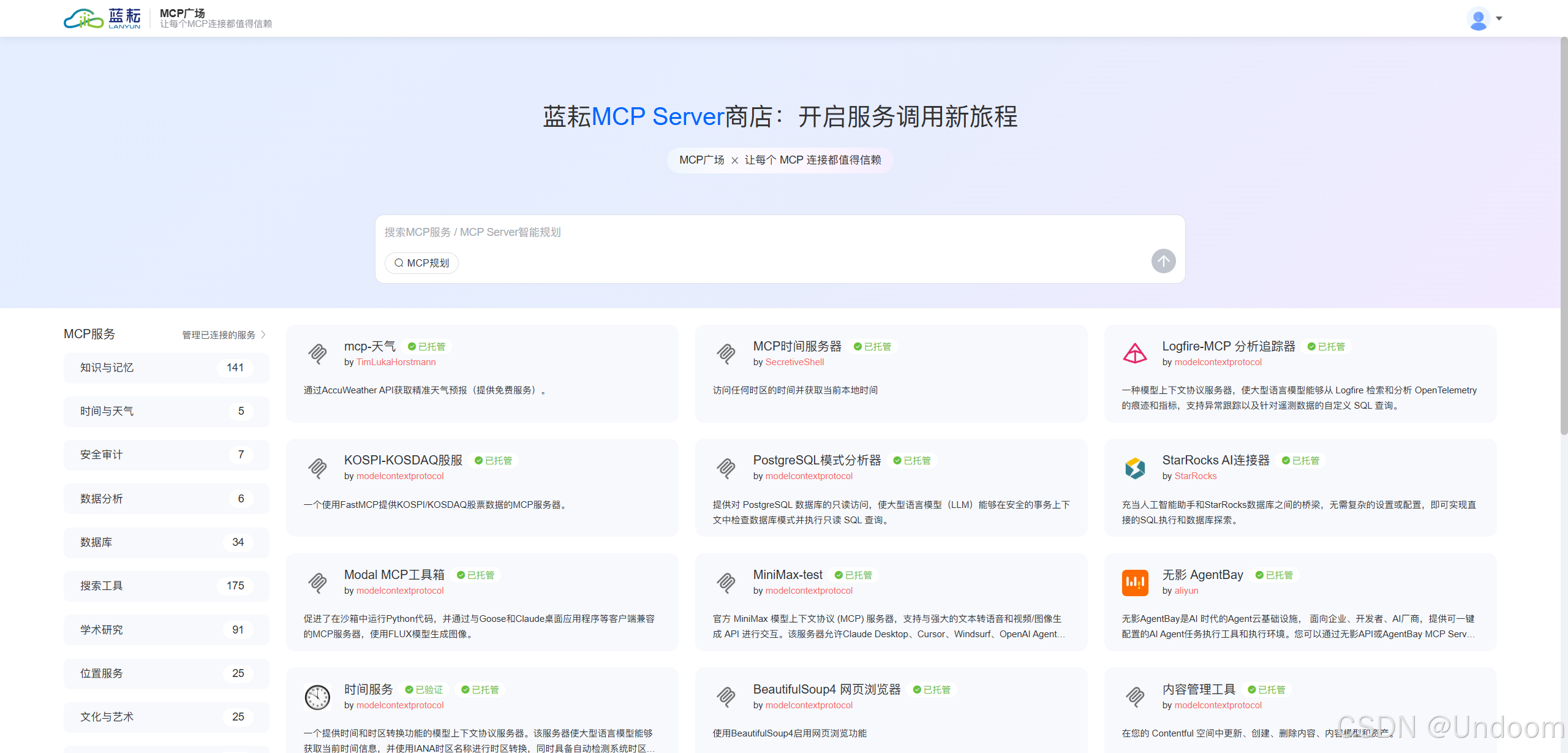Click count 175 beside 搜索工具
1568x753 pixels.
pyautogui.click(x=235, y=586)
